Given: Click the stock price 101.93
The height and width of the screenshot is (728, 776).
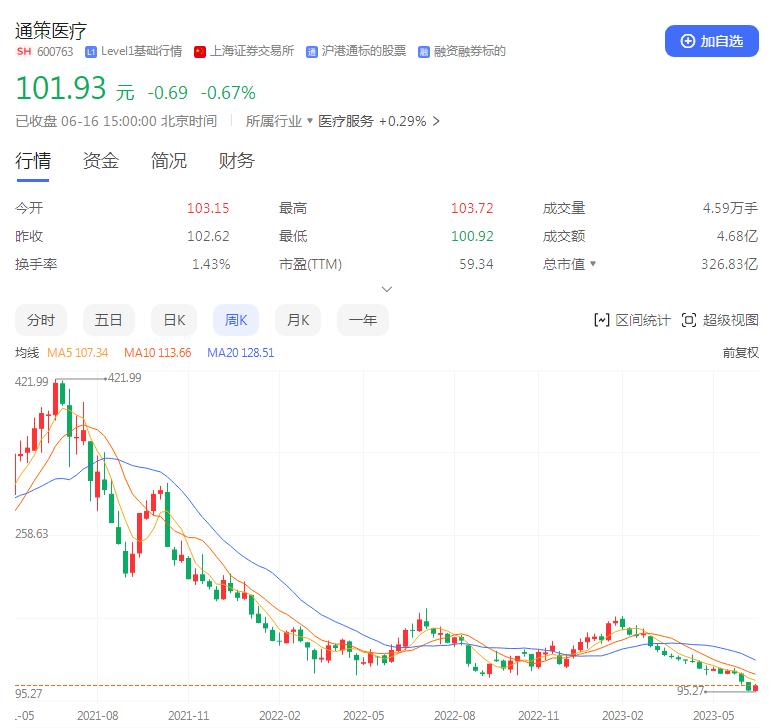Looking at the screenshot, I should [x=61, y=88].
